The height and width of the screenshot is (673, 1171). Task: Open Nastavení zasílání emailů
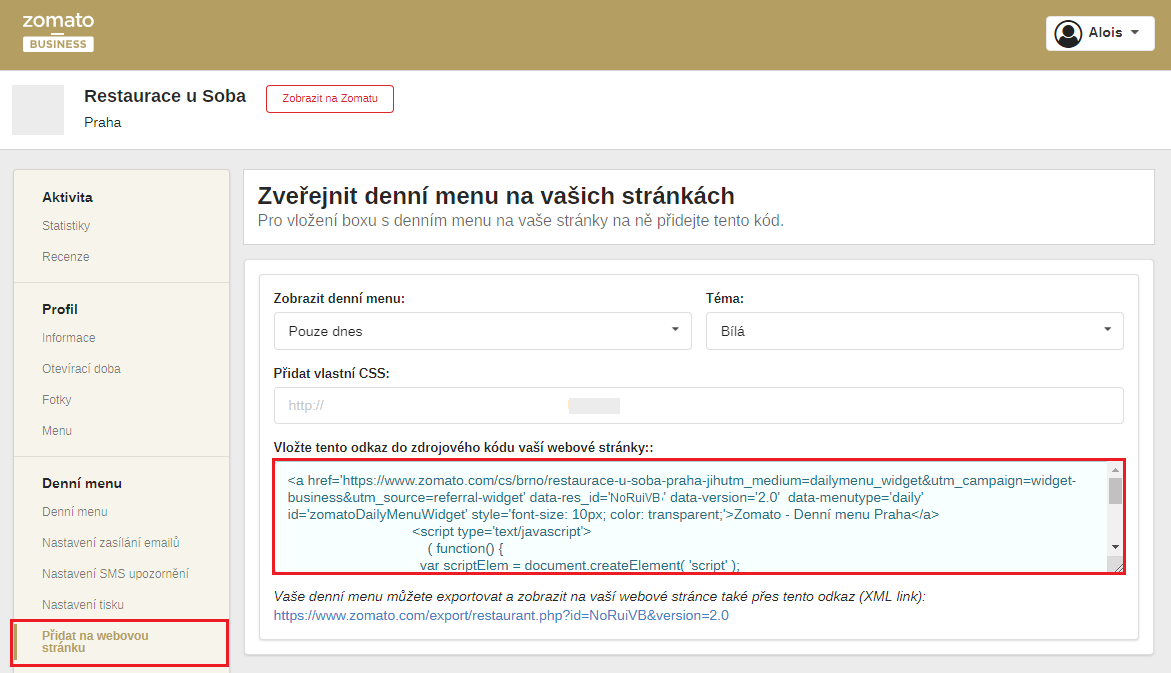(x=110, y=543)
